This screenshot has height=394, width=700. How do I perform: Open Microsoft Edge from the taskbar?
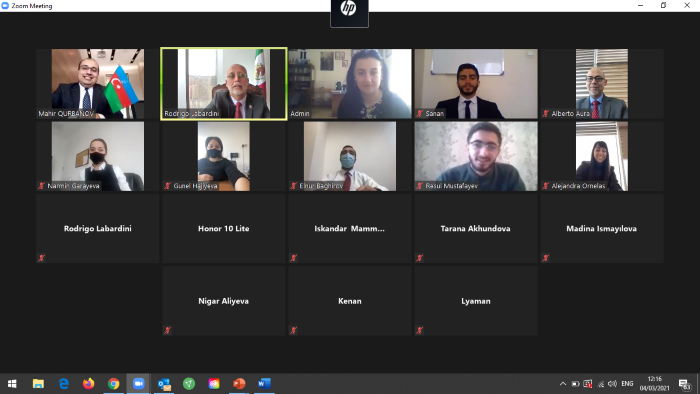(x=63, y=384)
